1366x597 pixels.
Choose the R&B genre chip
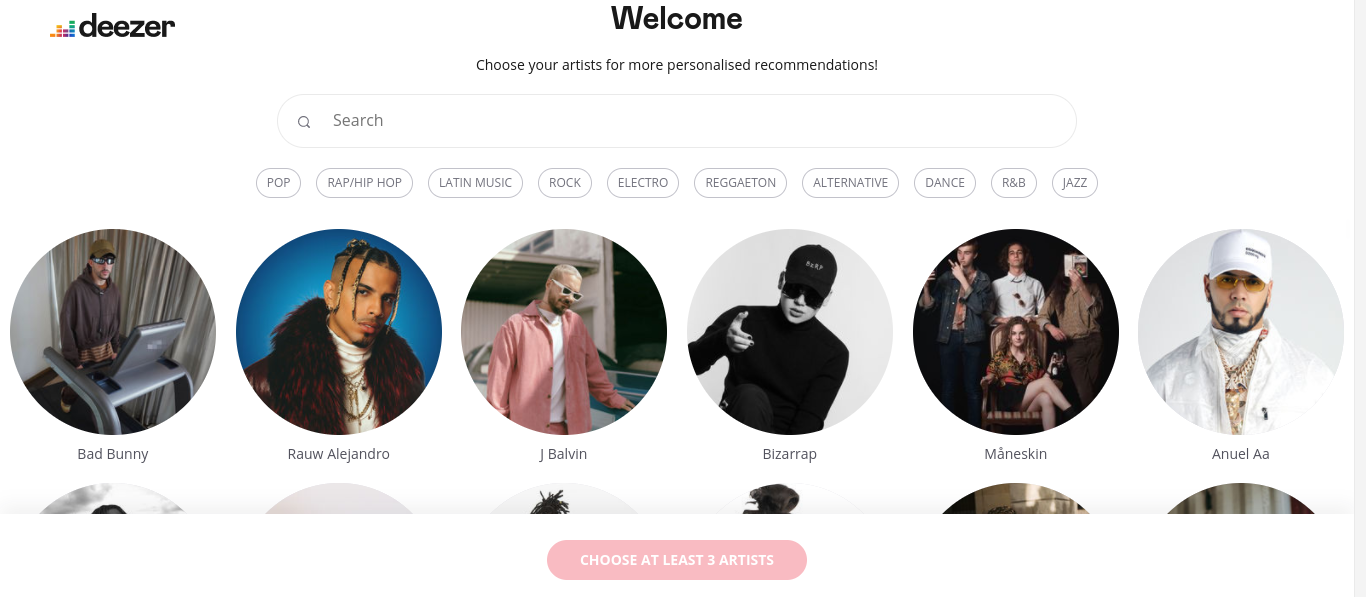click(1014, 183)
